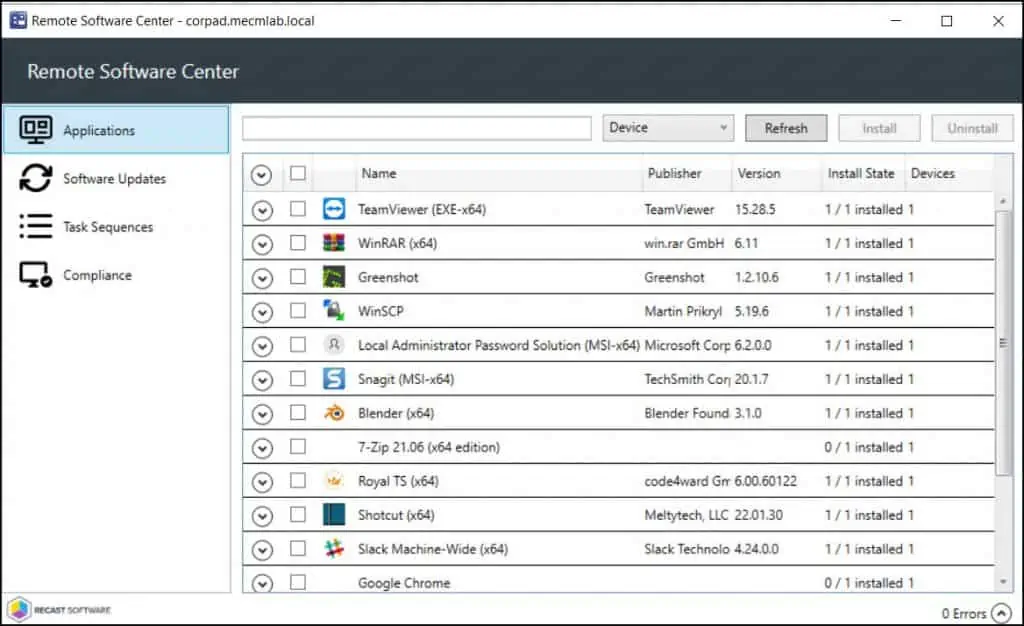Viewport: 1024px width, 626px height.
Task: Click the Snagit application icon
Action: (x=334, y=379)
